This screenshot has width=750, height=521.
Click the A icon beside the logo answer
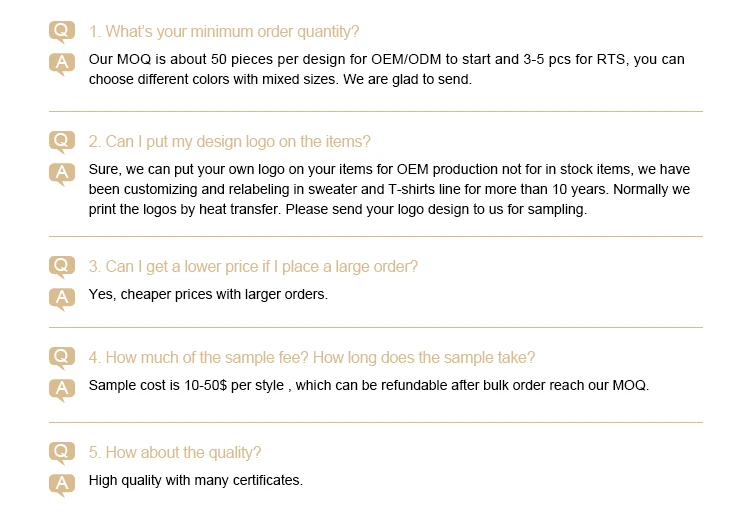click(62, 172)
